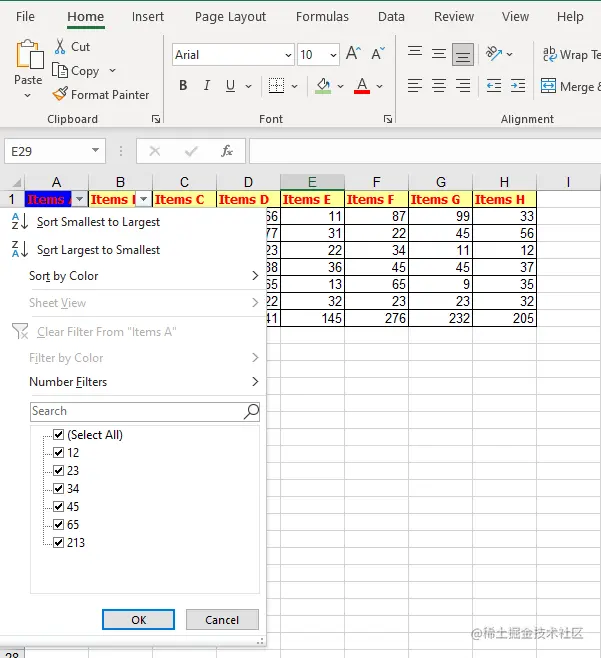Activate the Format Painter brush
This screenshot has height=658, width=601.
point(60,94)
